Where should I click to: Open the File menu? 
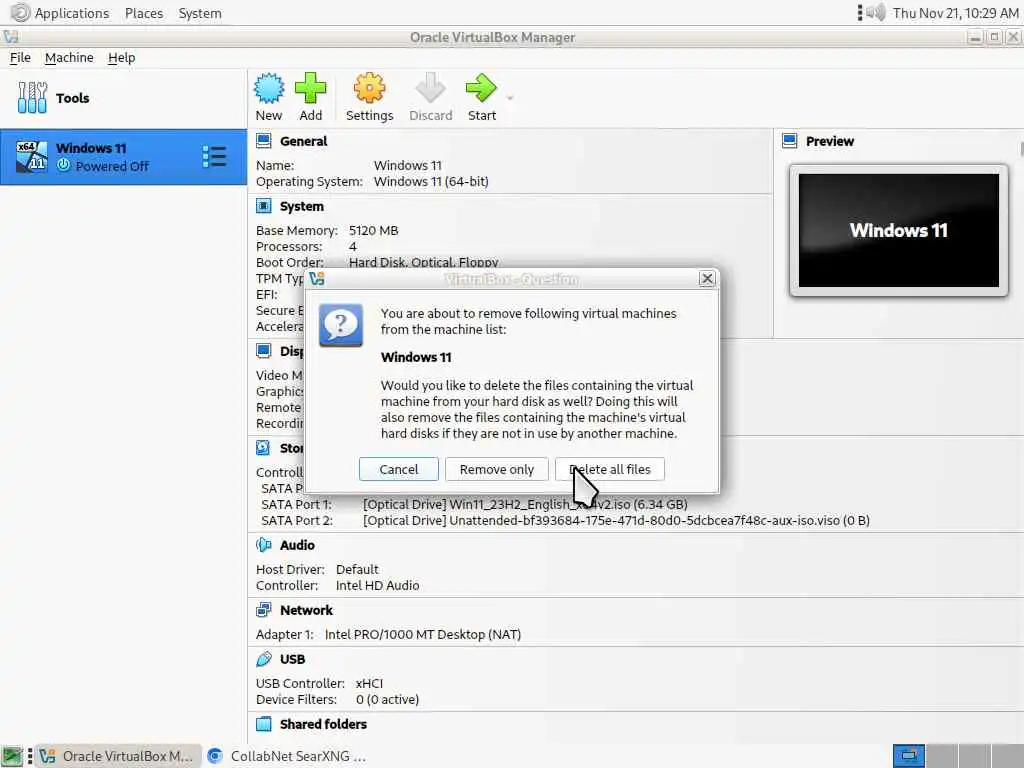[x=20, y=57]
